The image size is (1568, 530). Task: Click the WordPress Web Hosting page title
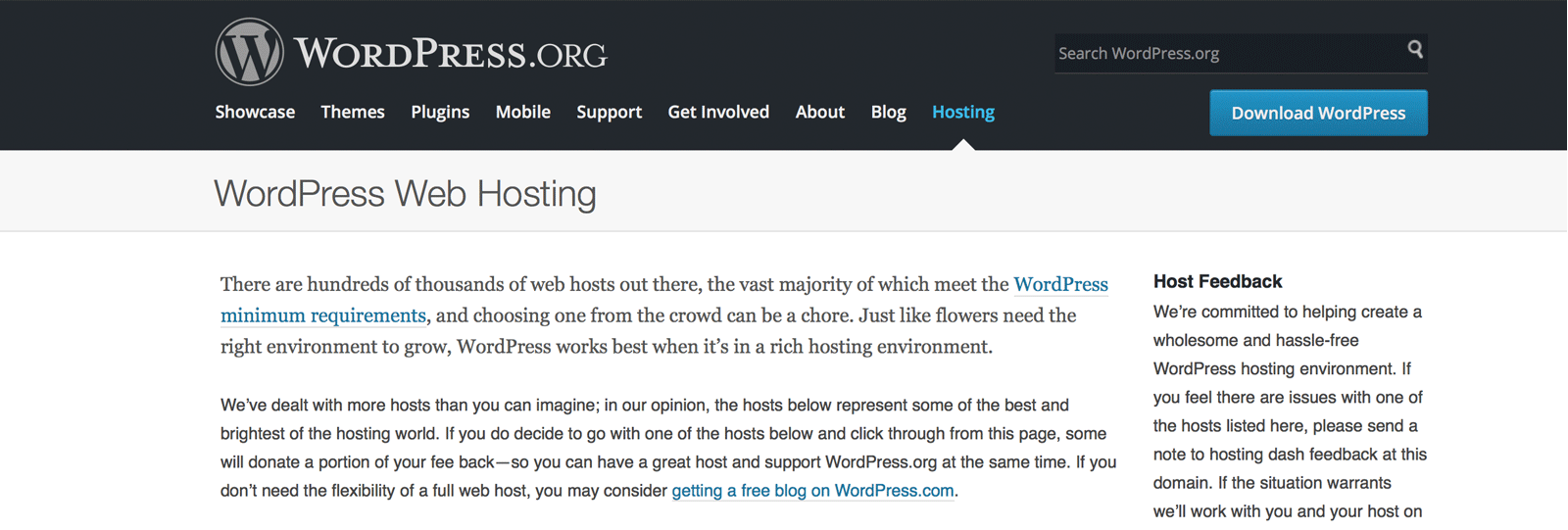pos(405,193)
